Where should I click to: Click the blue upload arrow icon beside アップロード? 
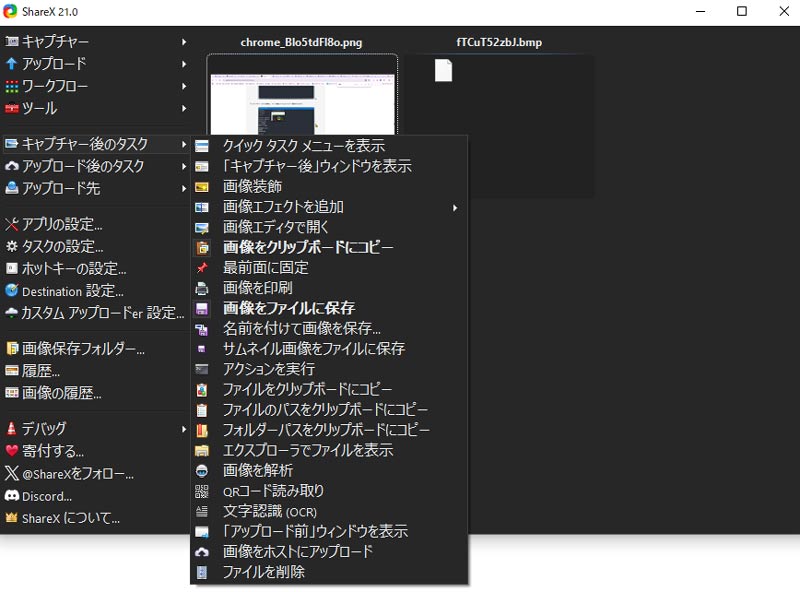click(x=12, y=64)
